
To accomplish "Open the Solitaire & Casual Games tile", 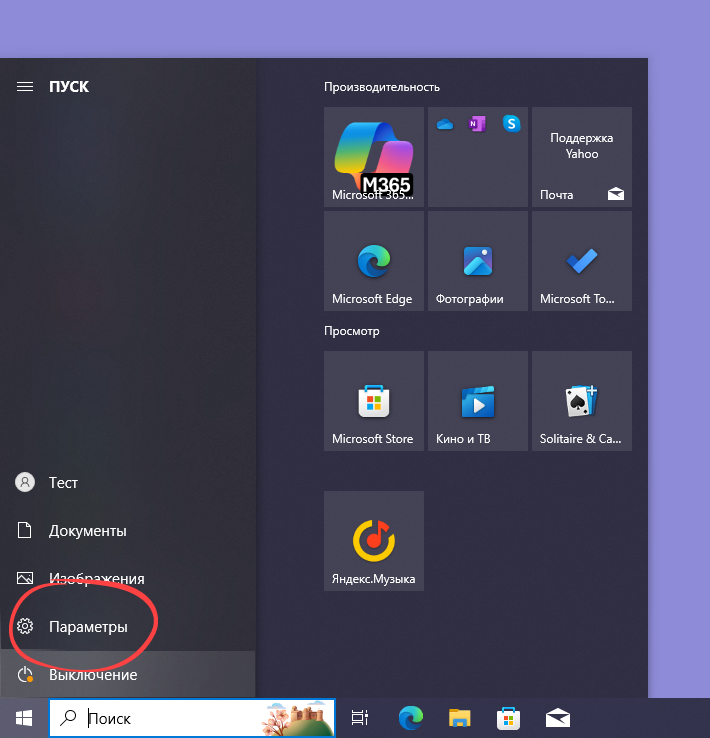I will 582,401.
